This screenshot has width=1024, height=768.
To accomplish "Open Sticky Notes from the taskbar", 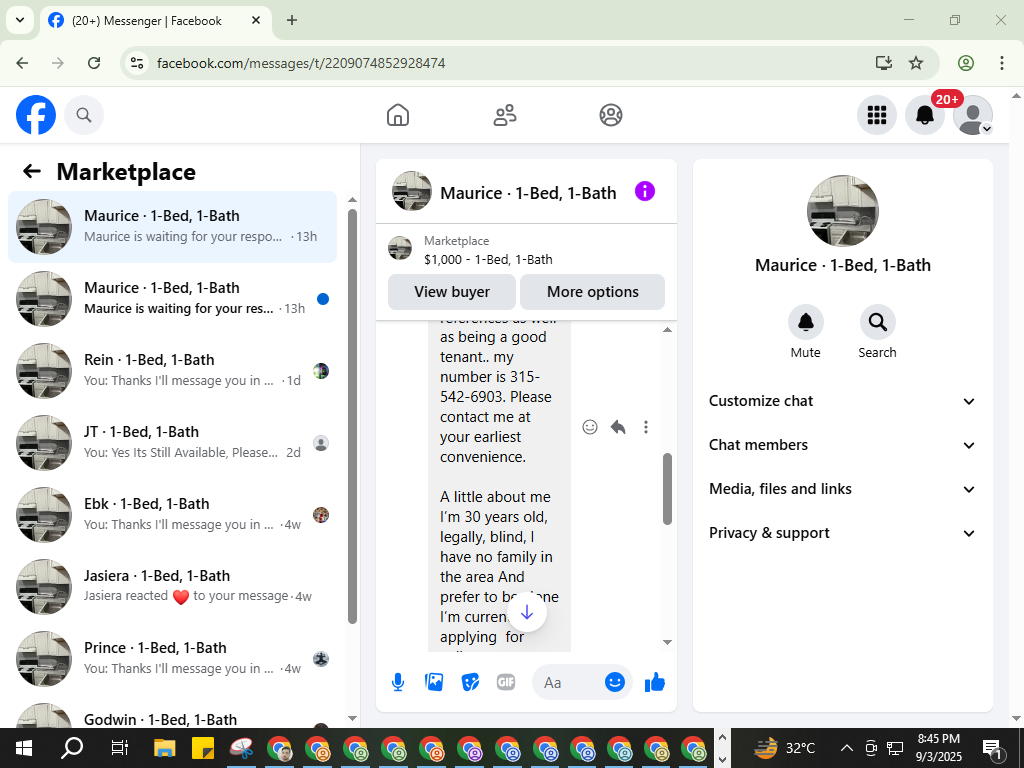I will click(x=203, y=748).
